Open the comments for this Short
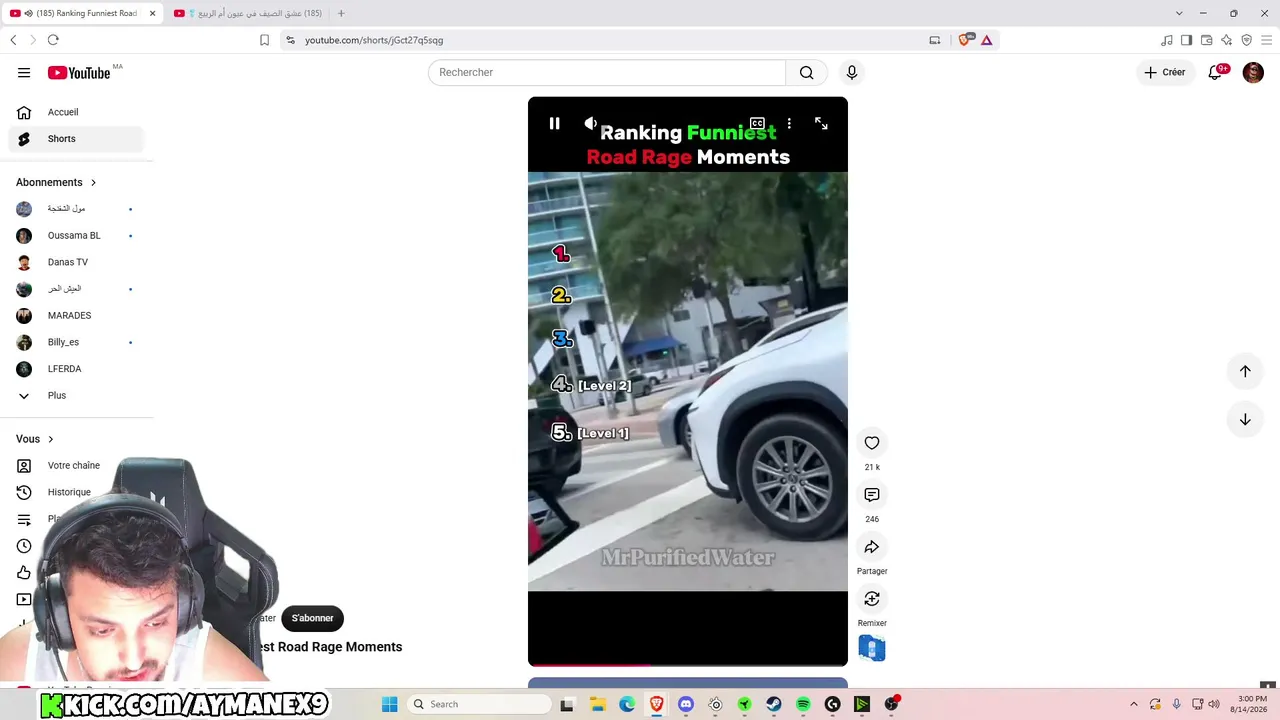Image resolution: width=1280 pixels, height=720 pixels. (x=872, y=495)
